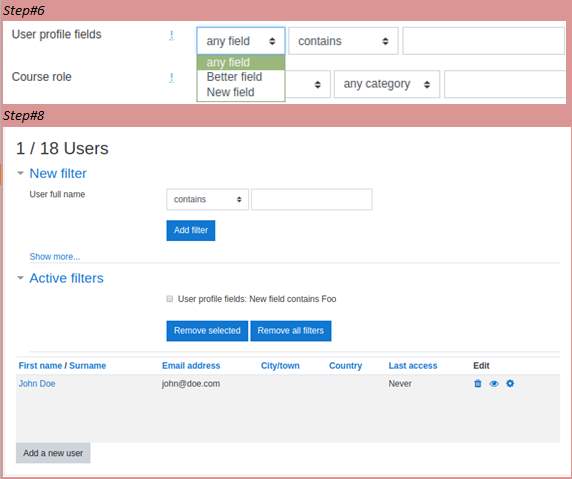The image size is (572, 479).
Task: Open the gear edit icon for John Doe
Action: click(x=510, y=383)
